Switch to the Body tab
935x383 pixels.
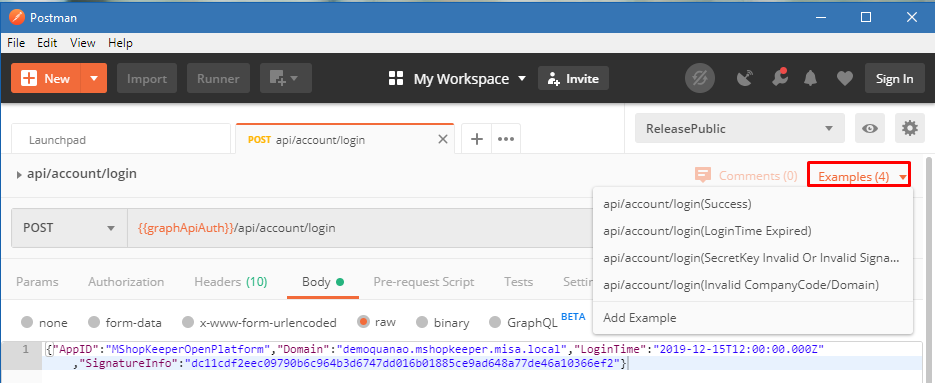click(323, 282)
